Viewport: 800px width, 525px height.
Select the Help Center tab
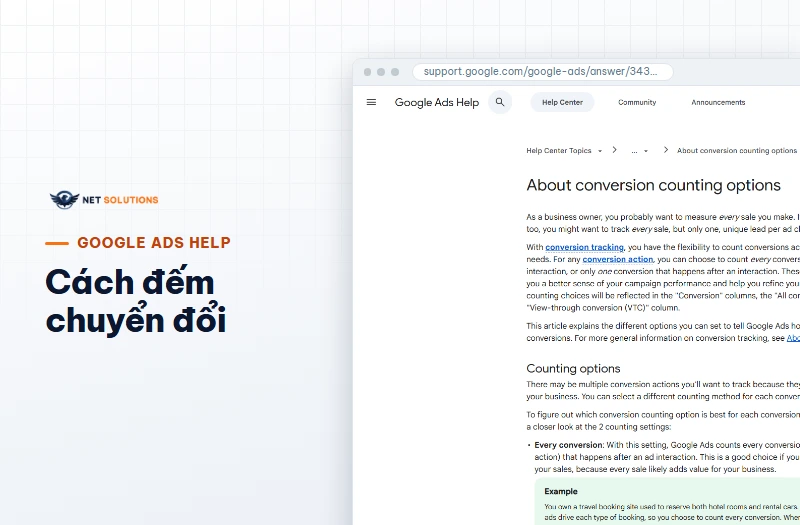[562, 102]
